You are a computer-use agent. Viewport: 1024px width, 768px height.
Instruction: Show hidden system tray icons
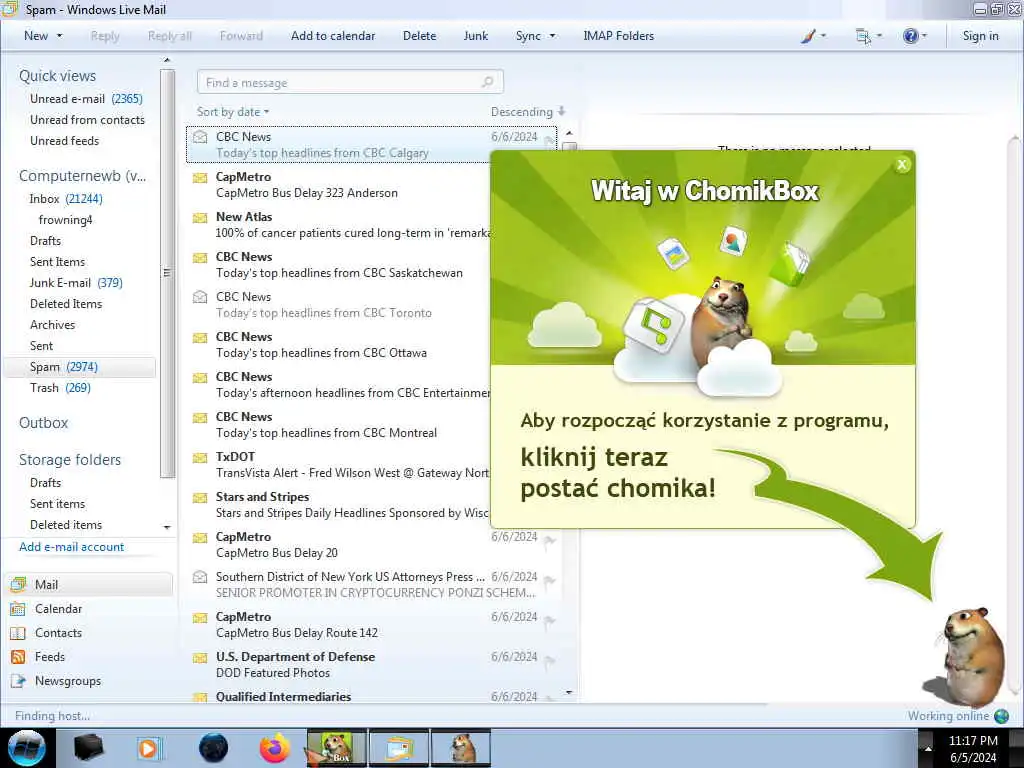927,748
